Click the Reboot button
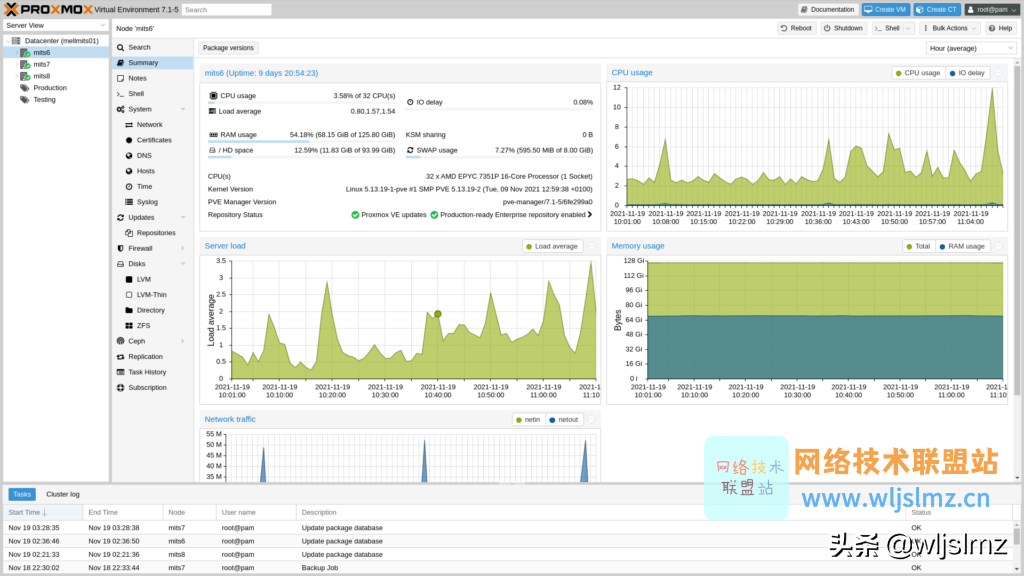The height and width of the screenshot is (576, 1024). 796,28
